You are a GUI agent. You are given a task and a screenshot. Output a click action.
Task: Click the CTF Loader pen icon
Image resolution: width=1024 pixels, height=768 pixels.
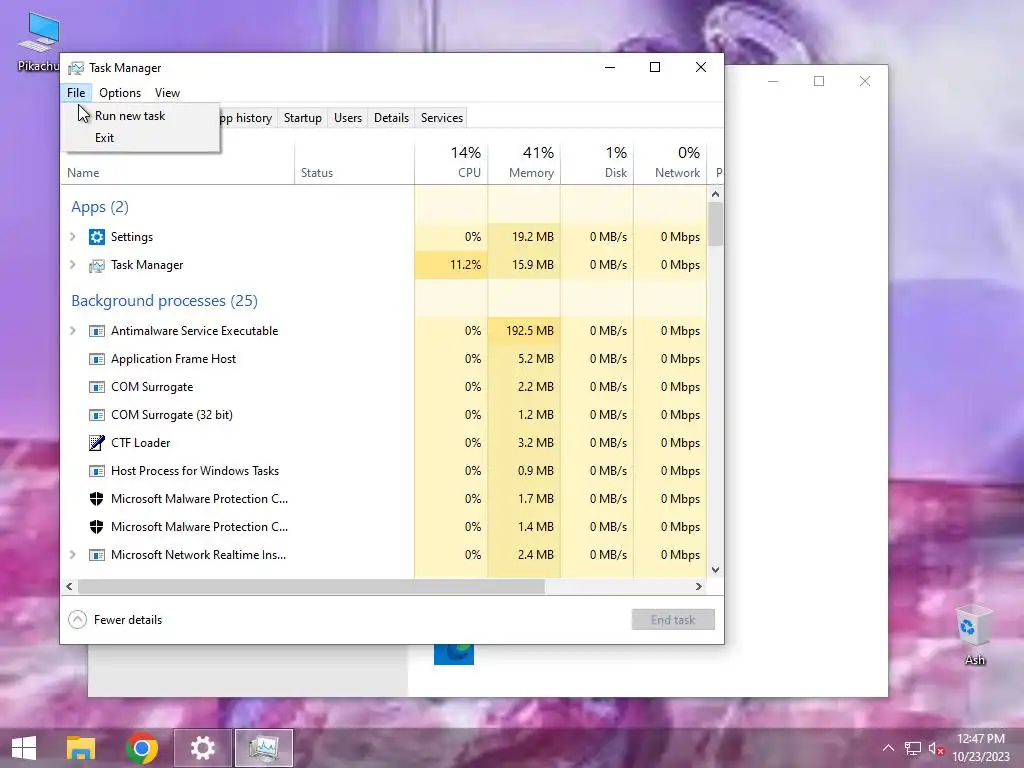[x=97, y=443]
